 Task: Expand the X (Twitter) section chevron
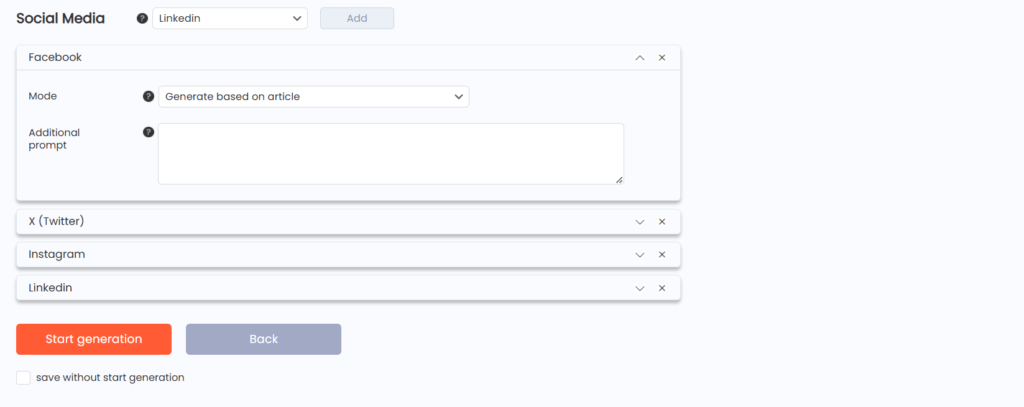[x=640, y=221]
